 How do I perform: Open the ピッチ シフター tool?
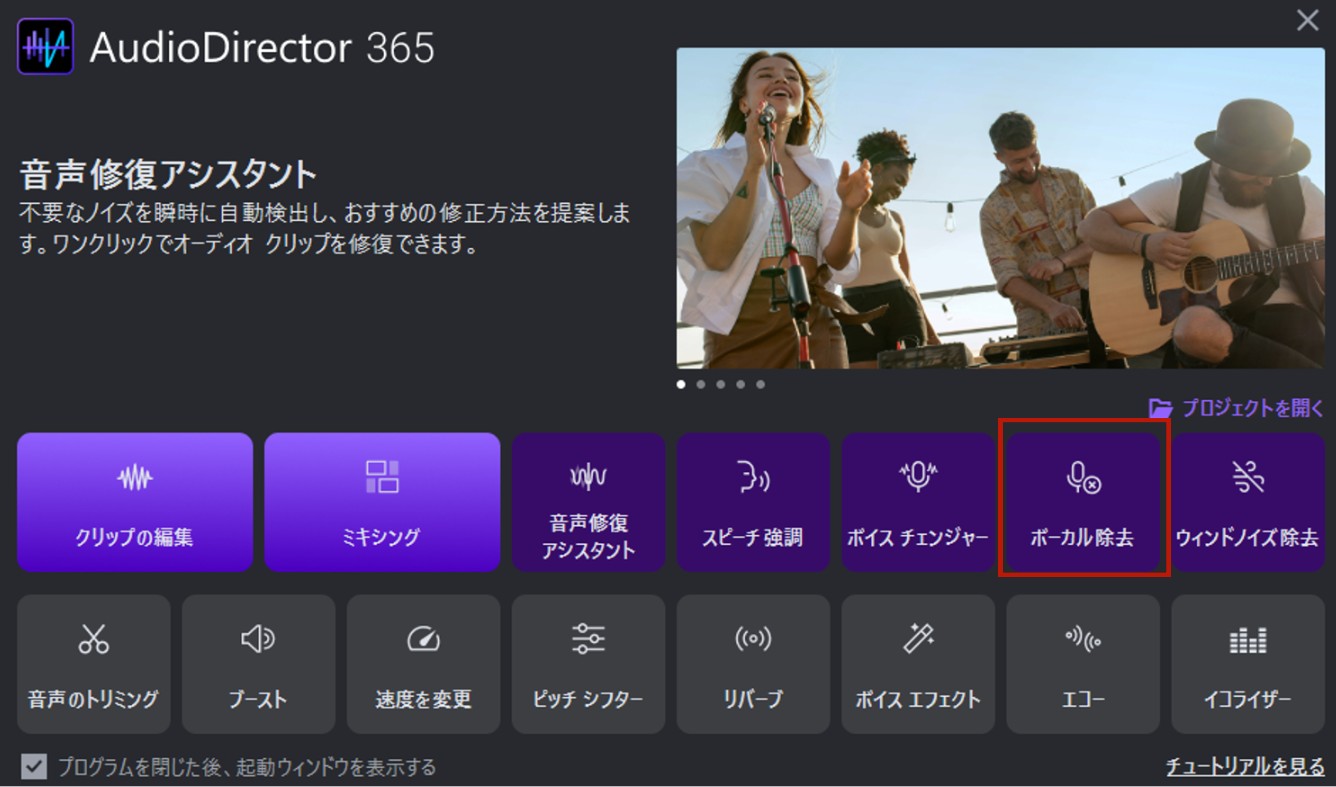[x=588, y=664]
